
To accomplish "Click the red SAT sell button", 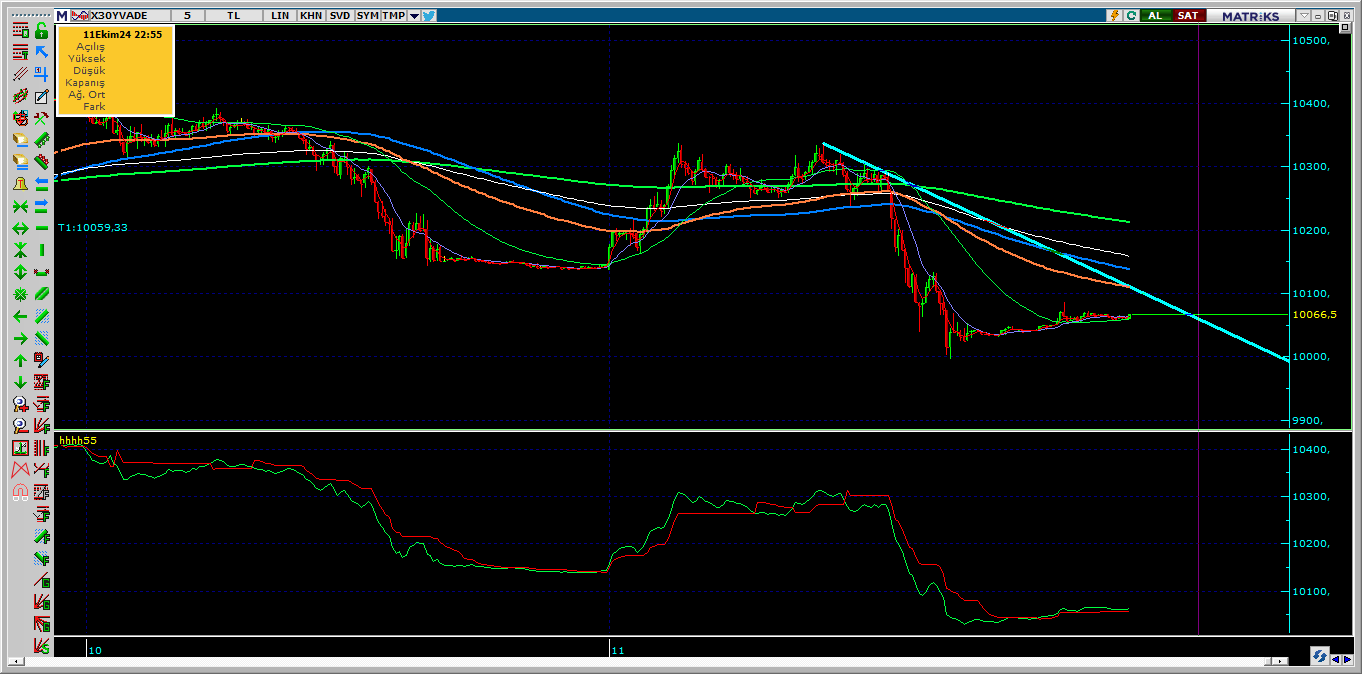I will [x=1187, y=16].
